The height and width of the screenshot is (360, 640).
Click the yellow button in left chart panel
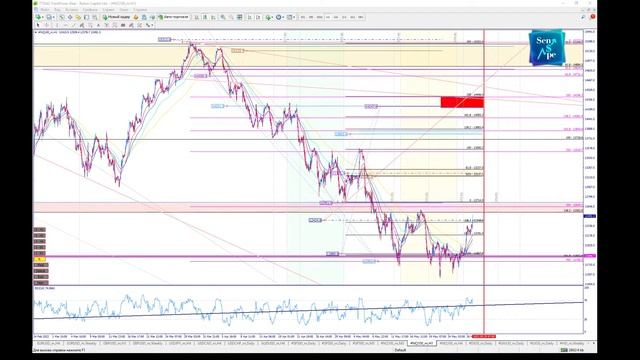(x=39, y=259)
